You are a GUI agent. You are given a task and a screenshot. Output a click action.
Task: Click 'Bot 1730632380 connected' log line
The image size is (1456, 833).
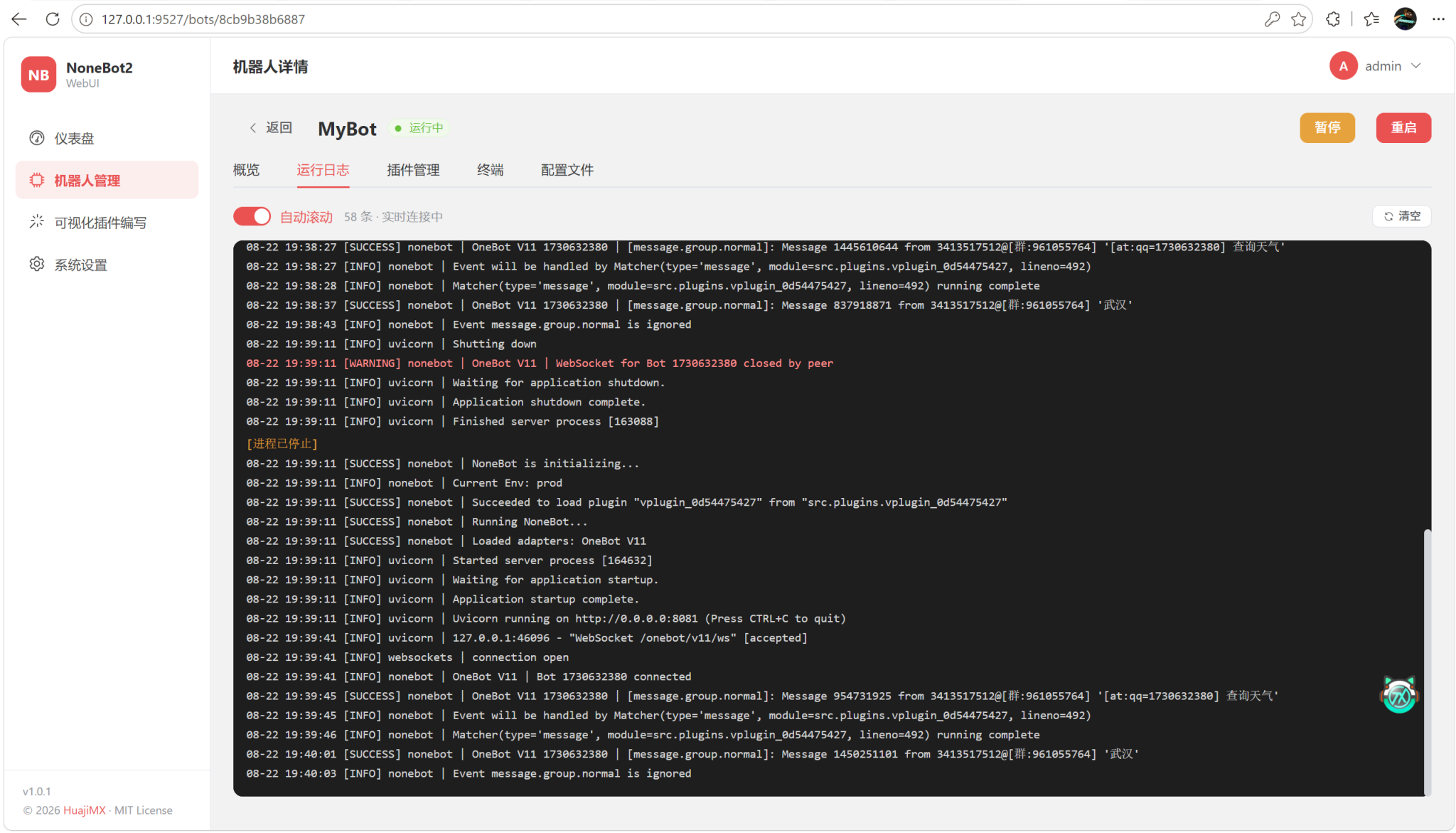[469, 677]
